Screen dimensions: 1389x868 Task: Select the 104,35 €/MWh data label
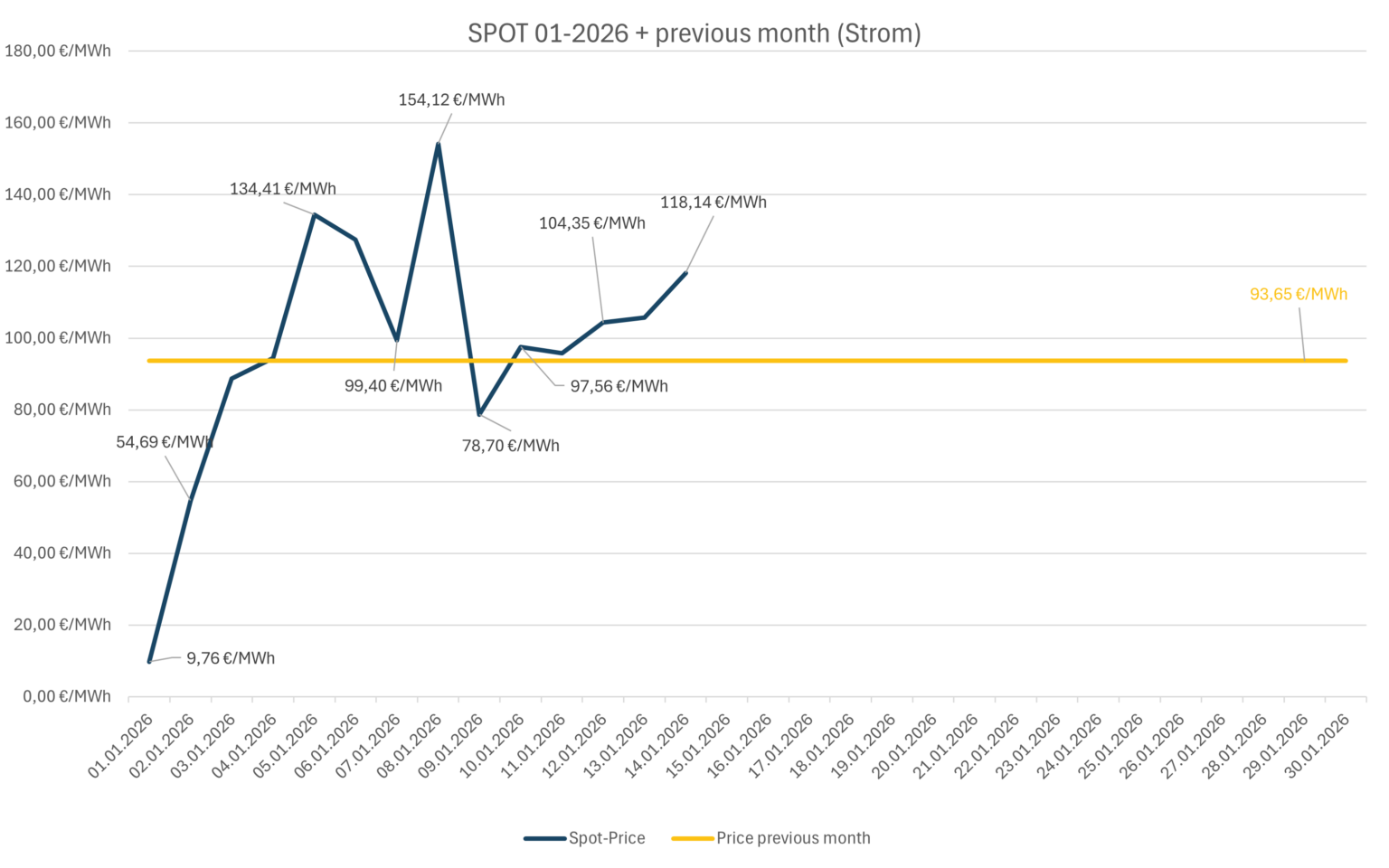(591, 223)
